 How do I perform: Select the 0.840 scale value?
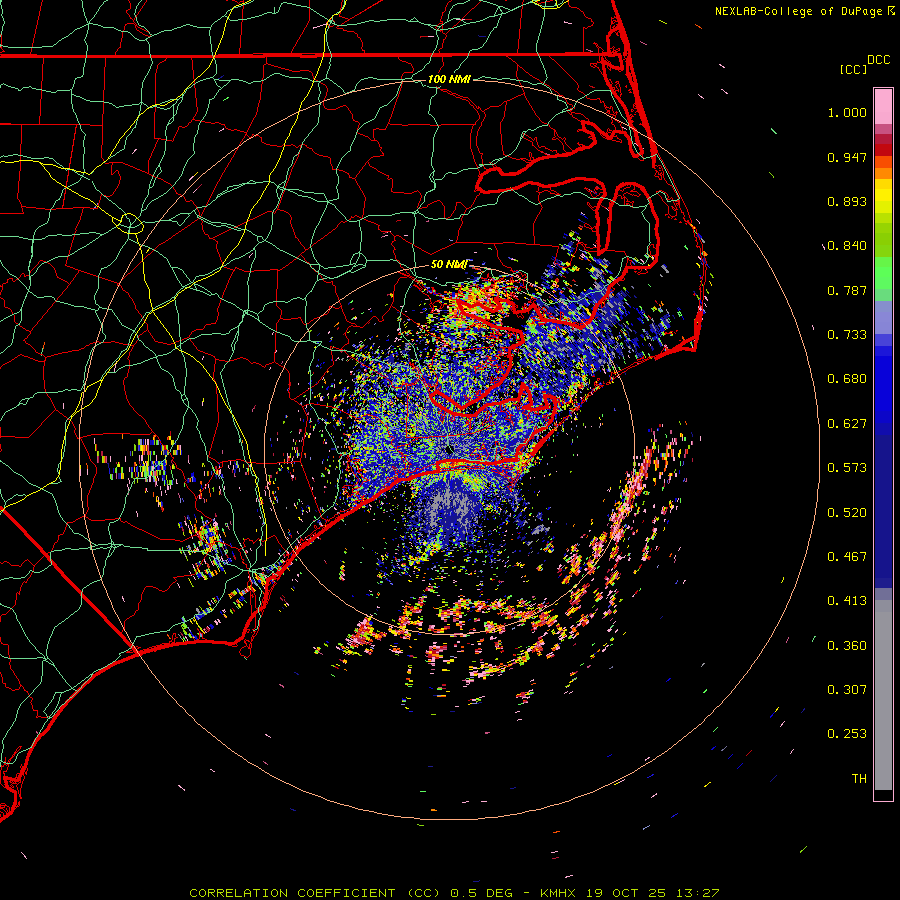[x=847, y=246]
